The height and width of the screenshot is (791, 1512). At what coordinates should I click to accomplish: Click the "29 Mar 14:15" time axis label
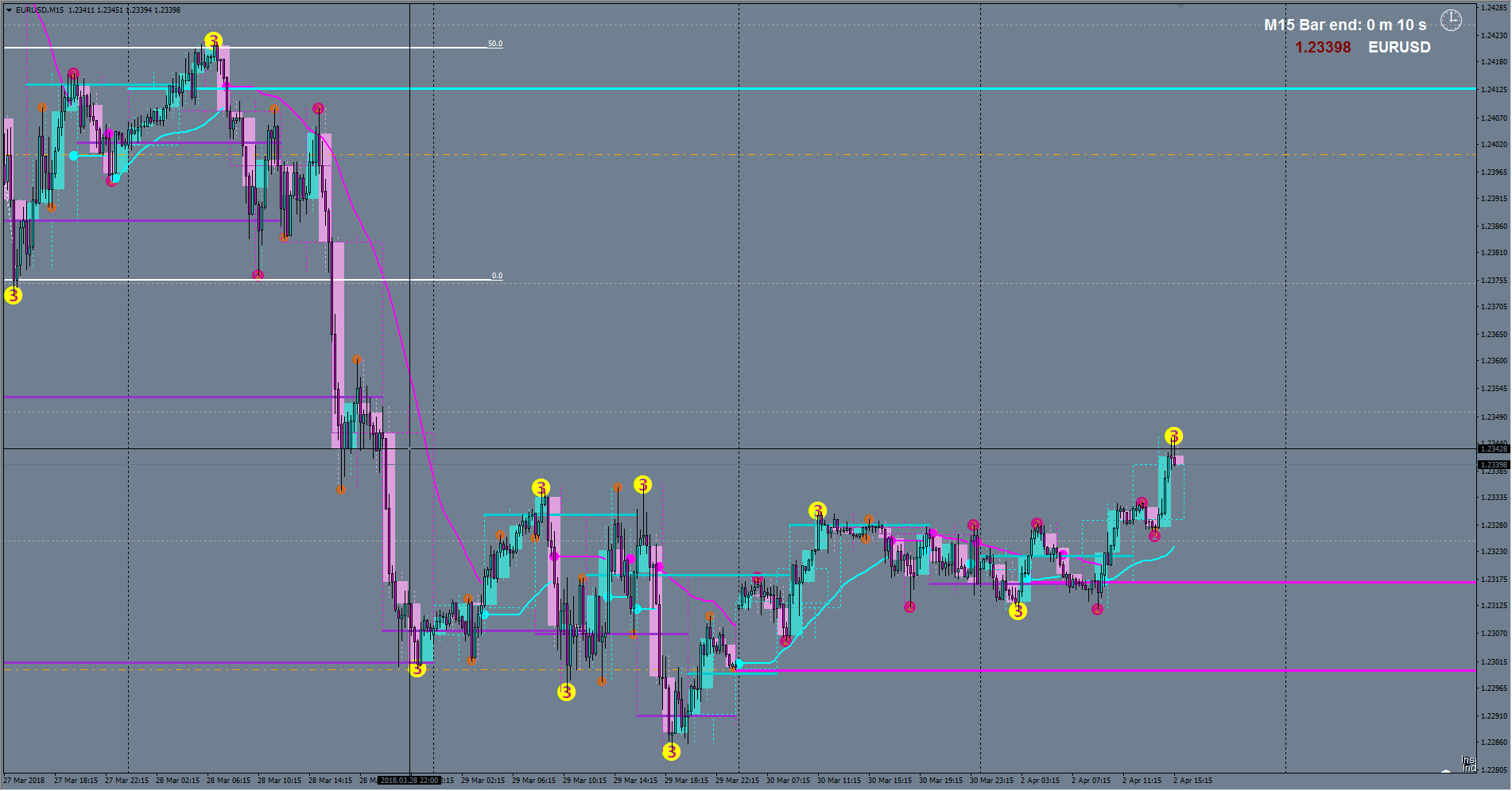point(635,781)
